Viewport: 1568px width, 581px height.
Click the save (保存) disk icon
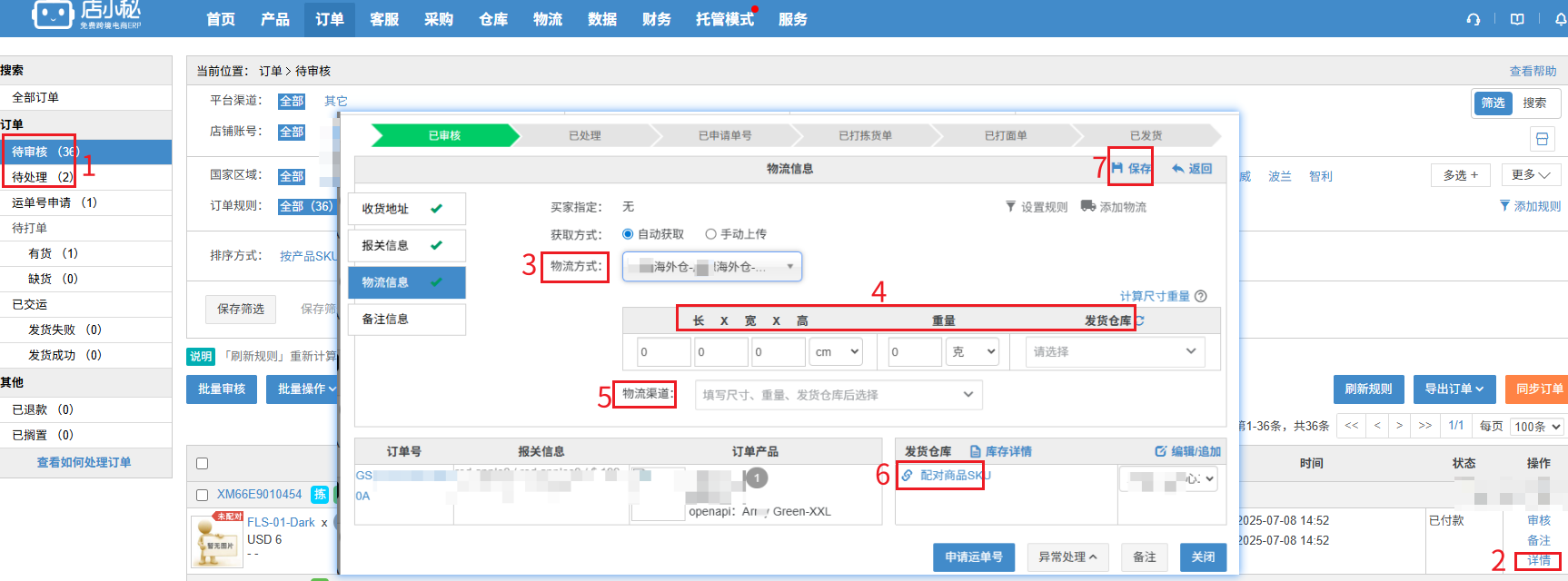[x=1117, y=168]
